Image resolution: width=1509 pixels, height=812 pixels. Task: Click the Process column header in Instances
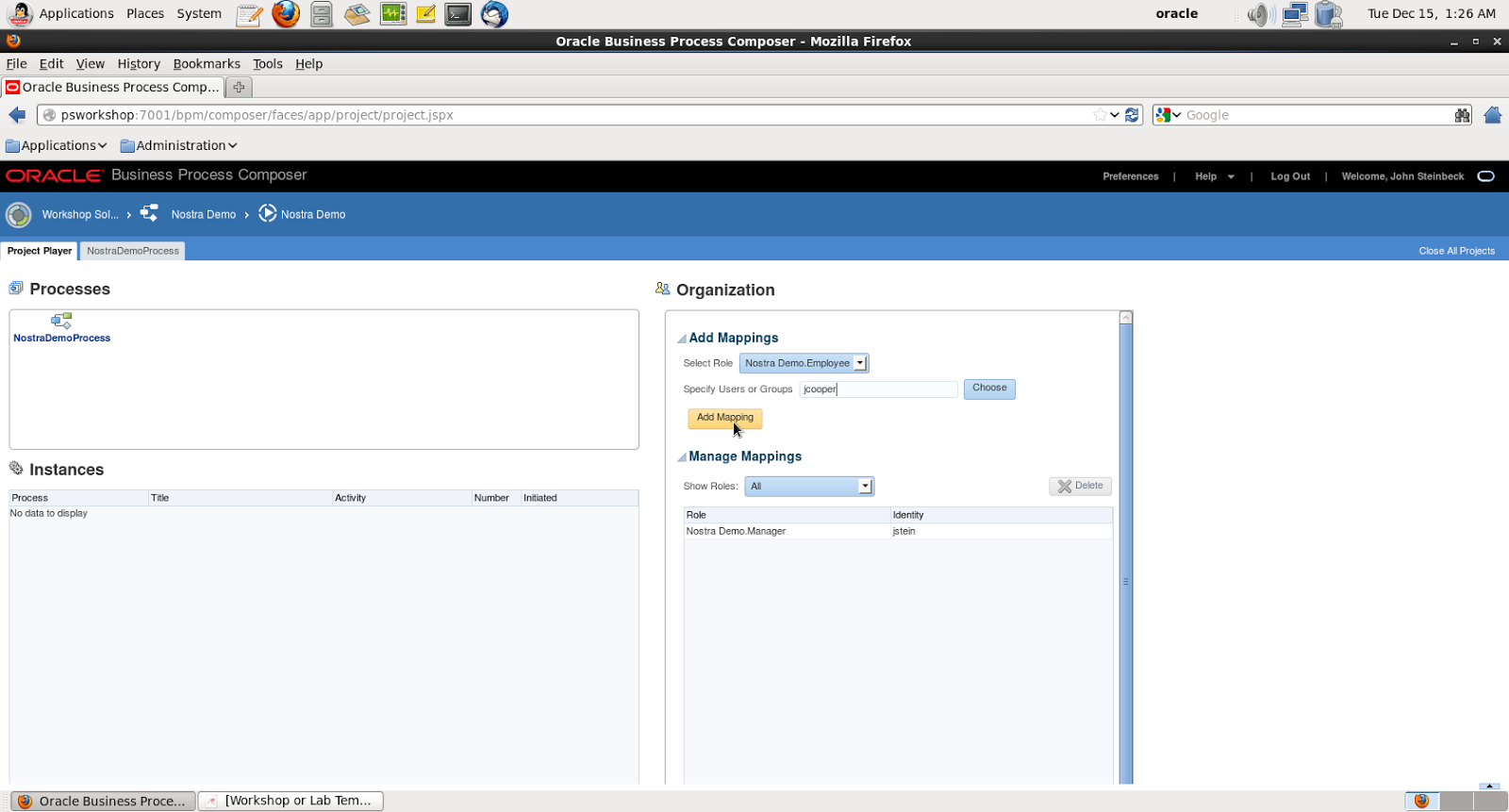pos(78,498)
